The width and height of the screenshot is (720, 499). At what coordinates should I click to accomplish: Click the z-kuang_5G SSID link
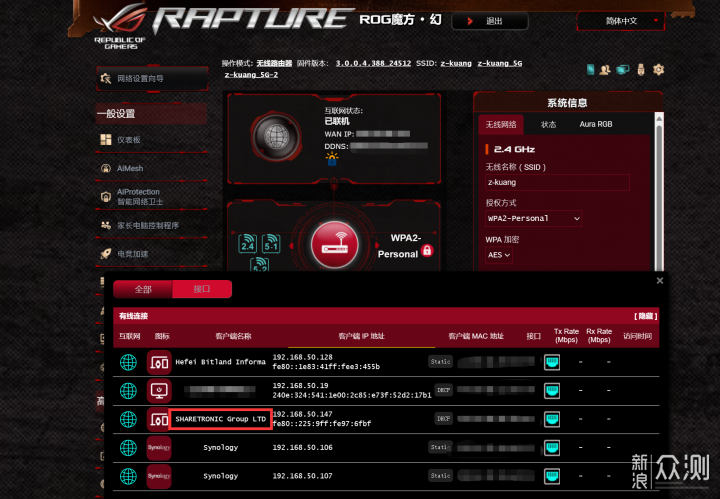[500, 63]
